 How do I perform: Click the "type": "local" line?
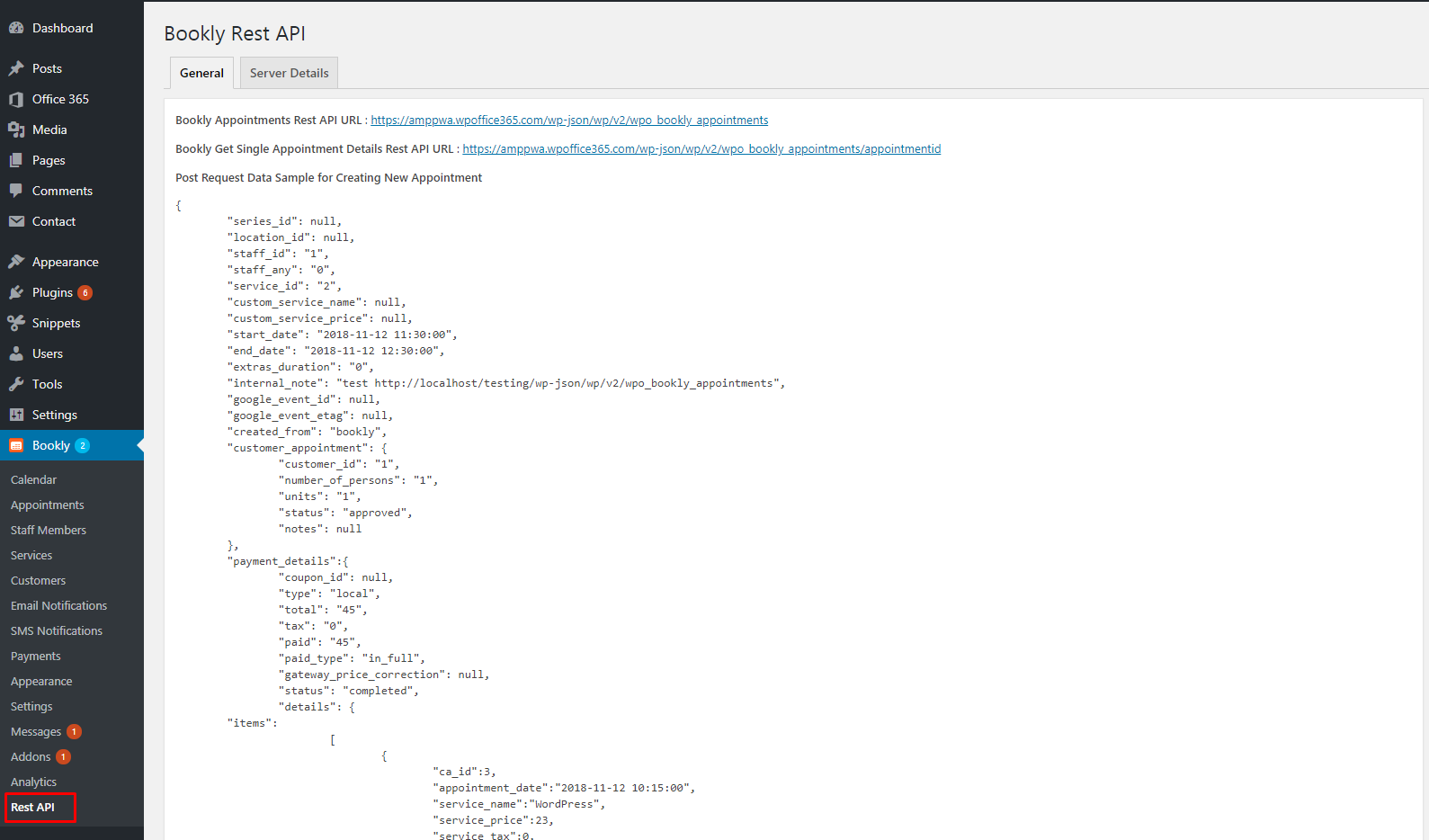[329, 594]
